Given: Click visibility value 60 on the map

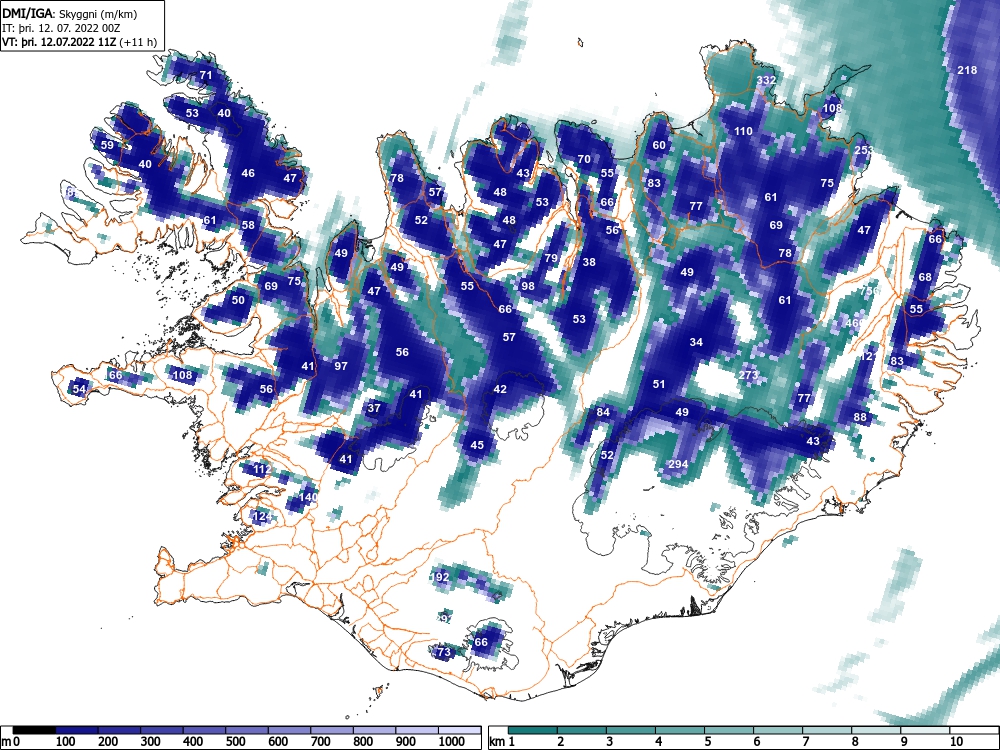Looking at the screenshot, I should pos(659,145).
